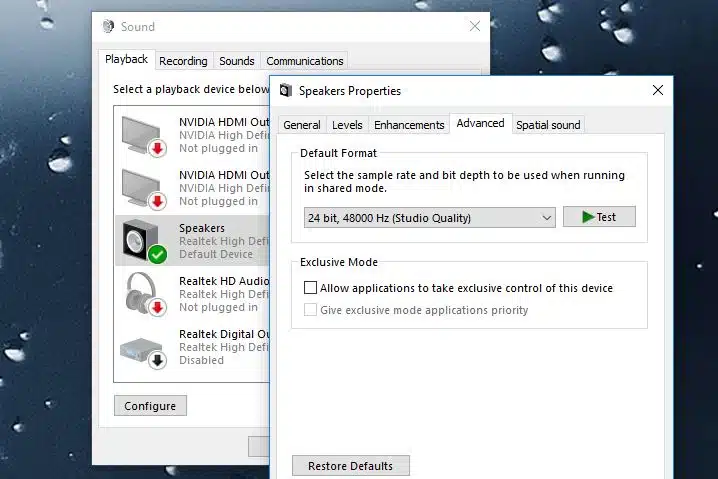This screenshot has width=718, height=479.
Task: Open the Spatial sound tab
Action: pos(548,125)
